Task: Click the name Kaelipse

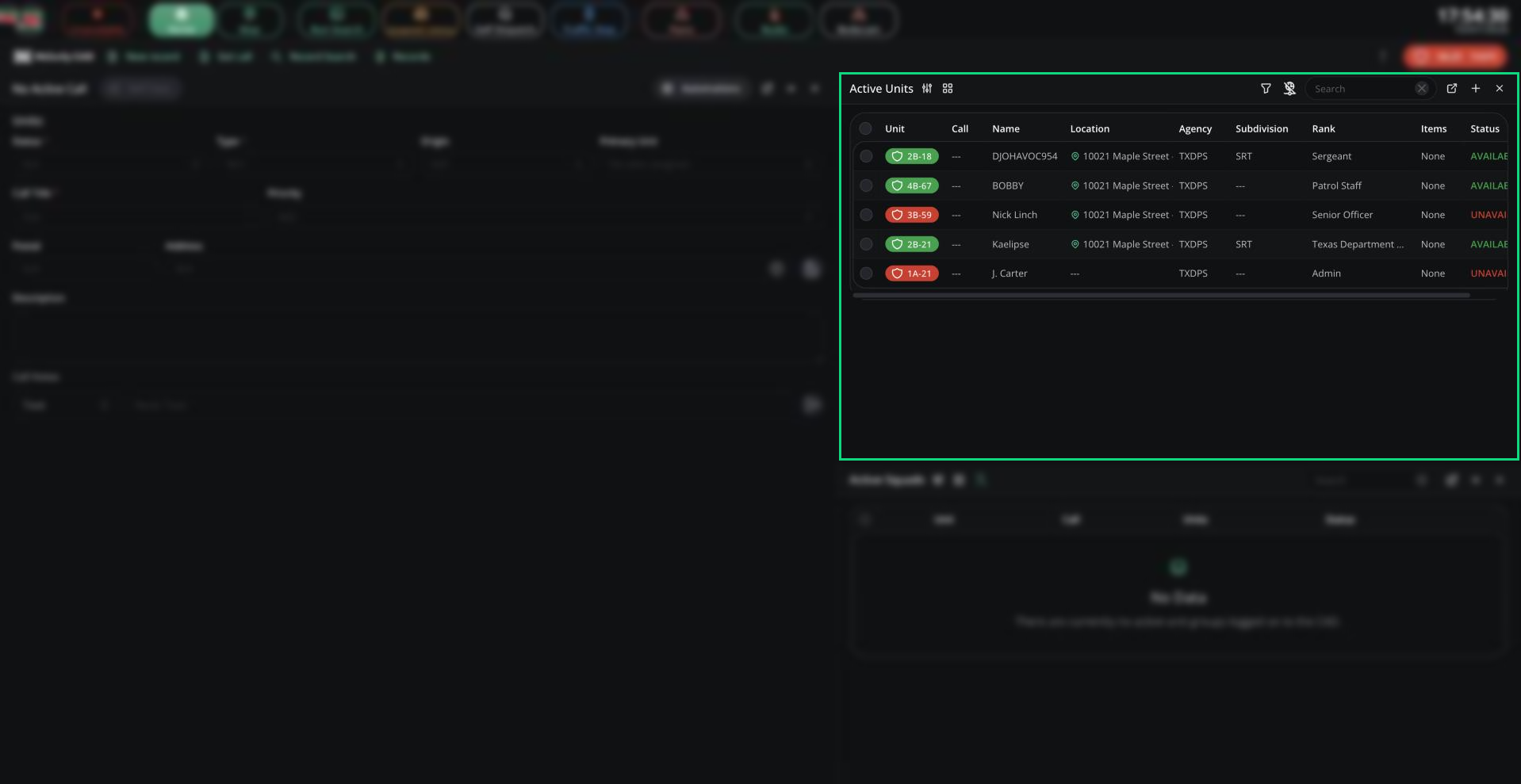Action: [1010, 244]
